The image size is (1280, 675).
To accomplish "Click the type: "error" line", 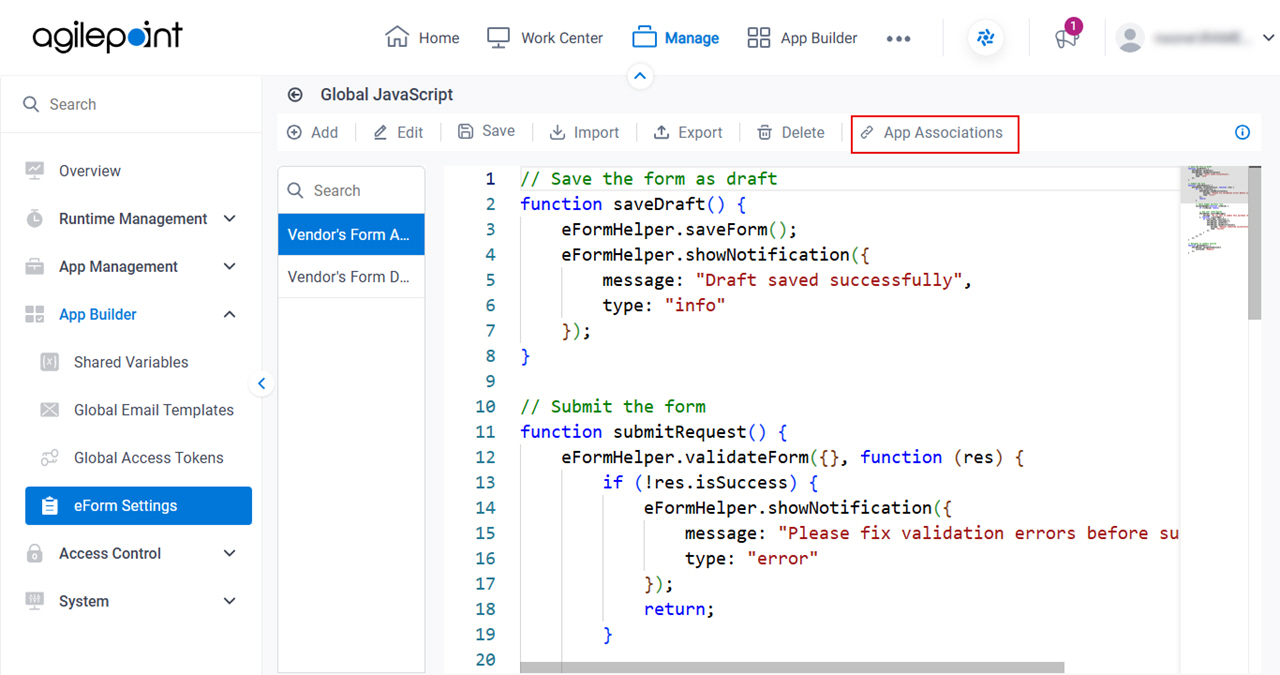I will 752,558.
